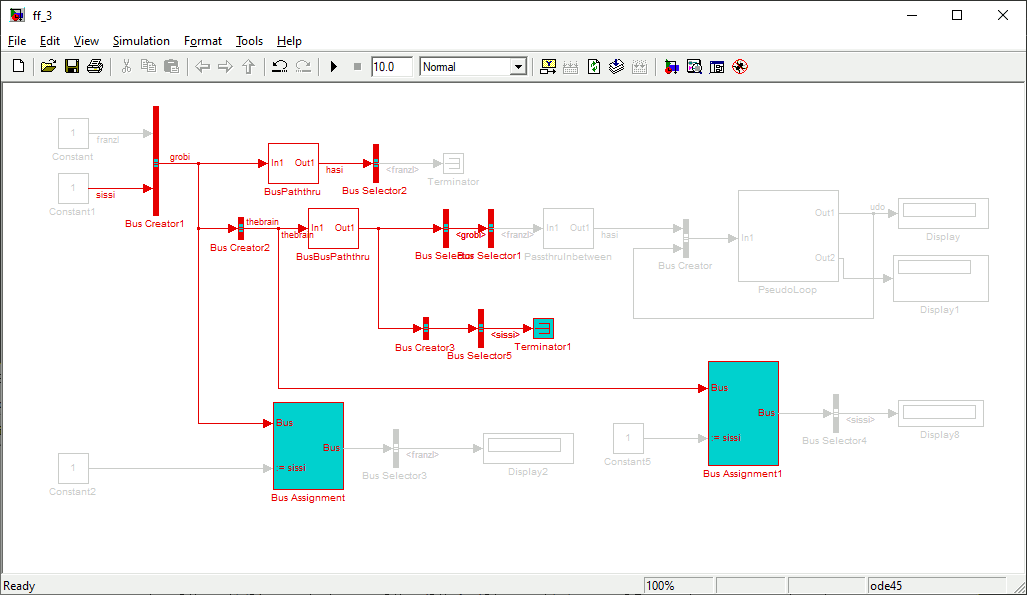1027x595 pixels.
Task: Stop the simulation with the square button
Action: point(357,66)
